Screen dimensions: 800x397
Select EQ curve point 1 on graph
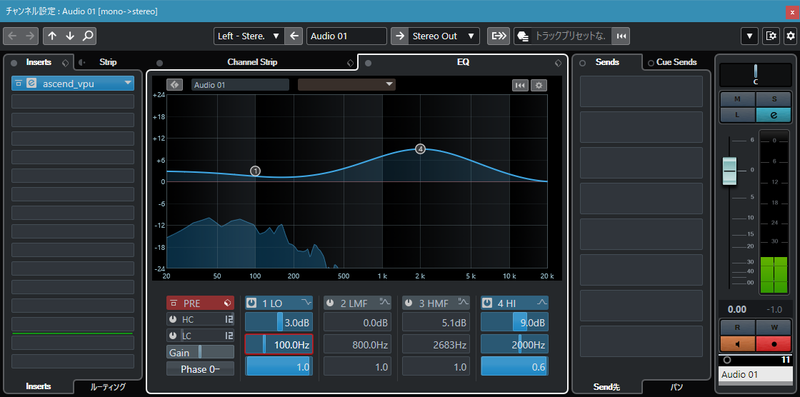(256, 171)
